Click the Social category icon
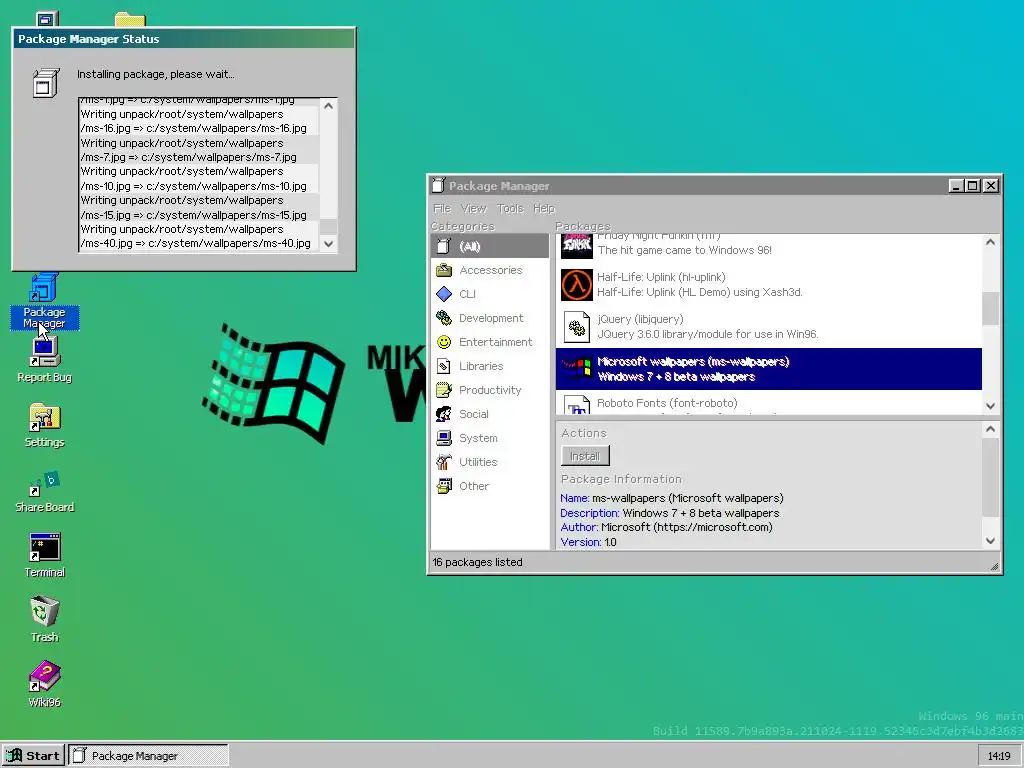The height and width of the screenshot is (768, 1024). click(444, 414)
